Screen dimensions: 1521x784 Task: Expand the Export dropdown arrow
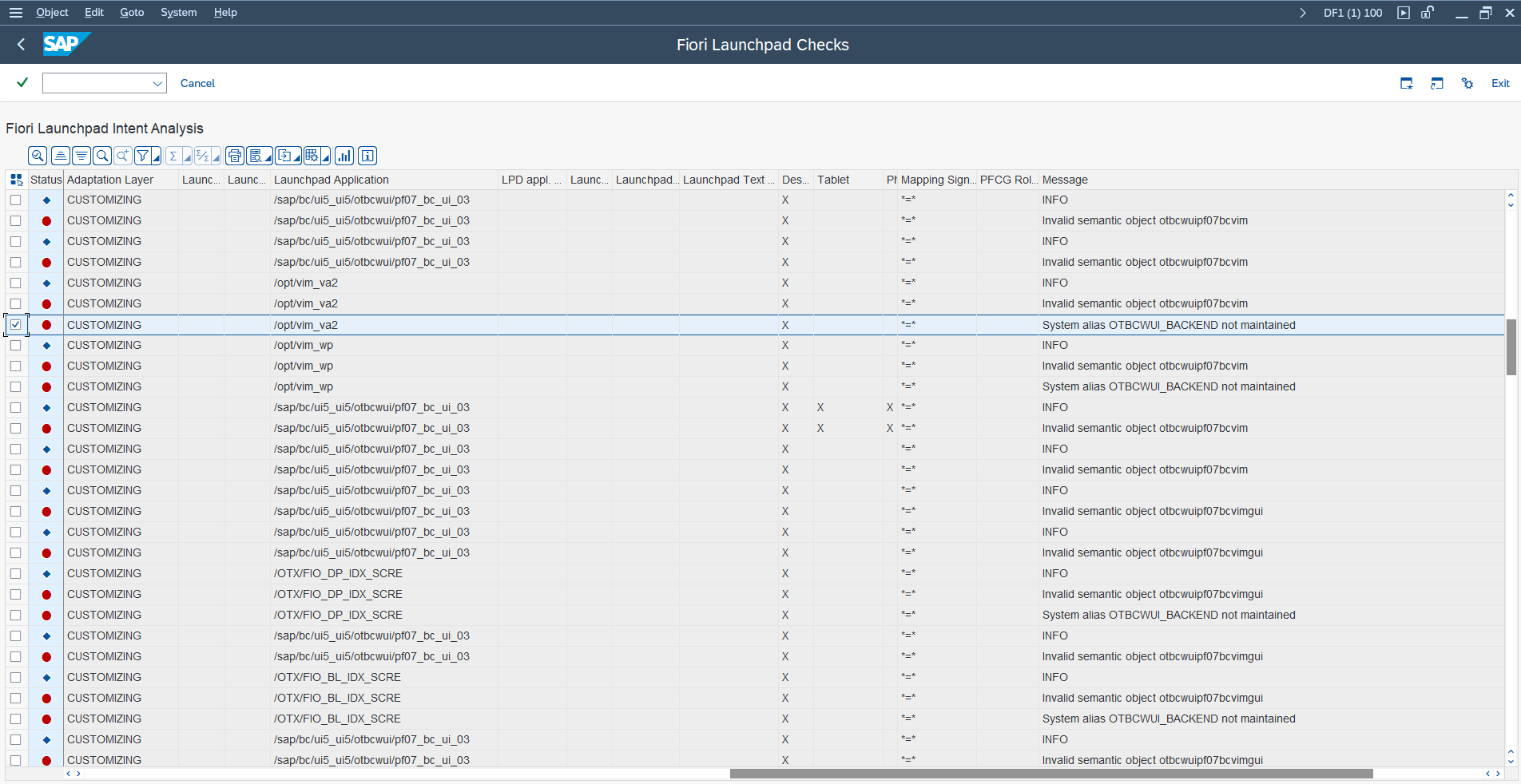(297, 156)
